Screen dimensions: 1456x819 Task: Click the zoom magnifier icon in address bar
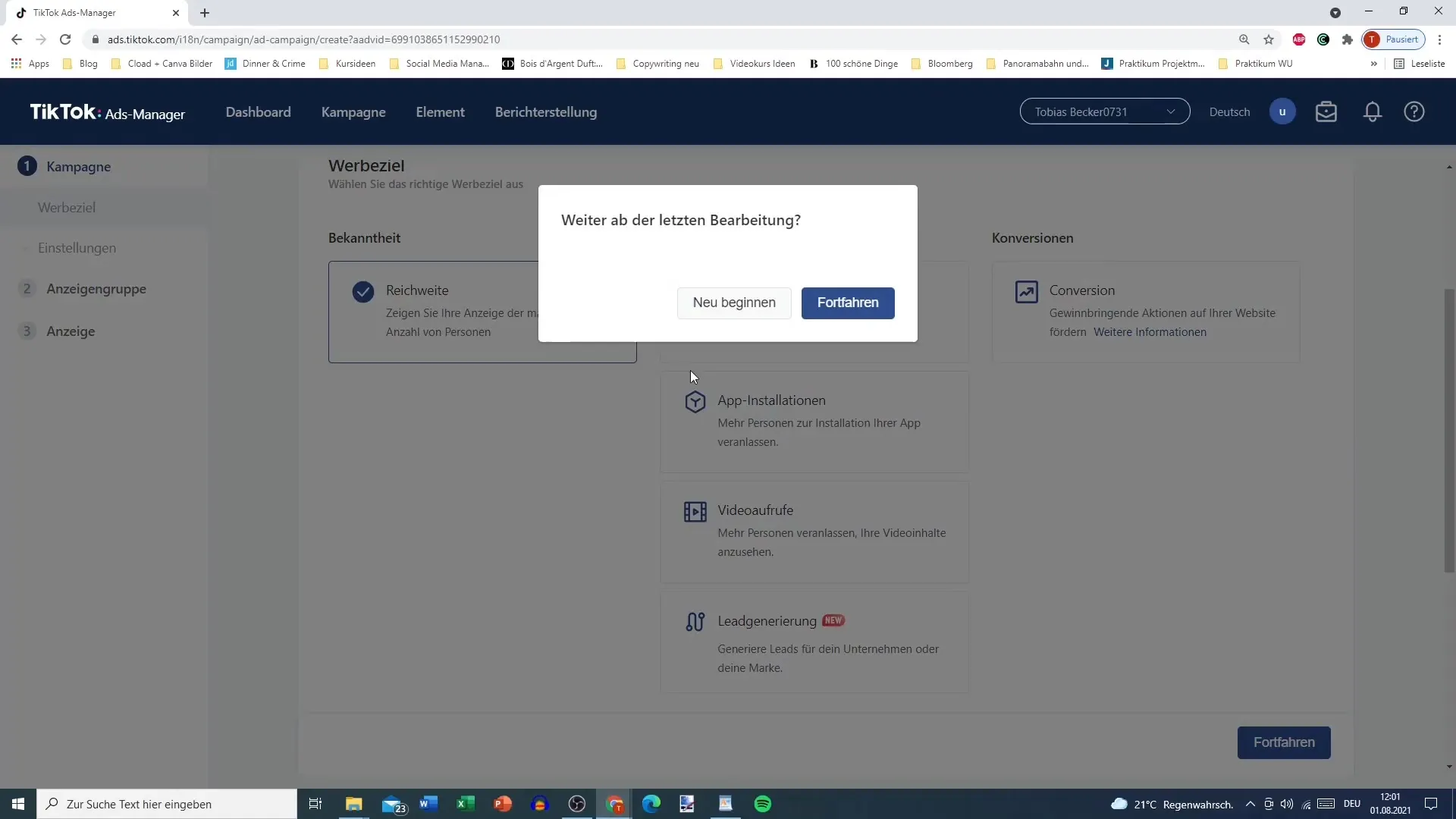point(1244,39)
